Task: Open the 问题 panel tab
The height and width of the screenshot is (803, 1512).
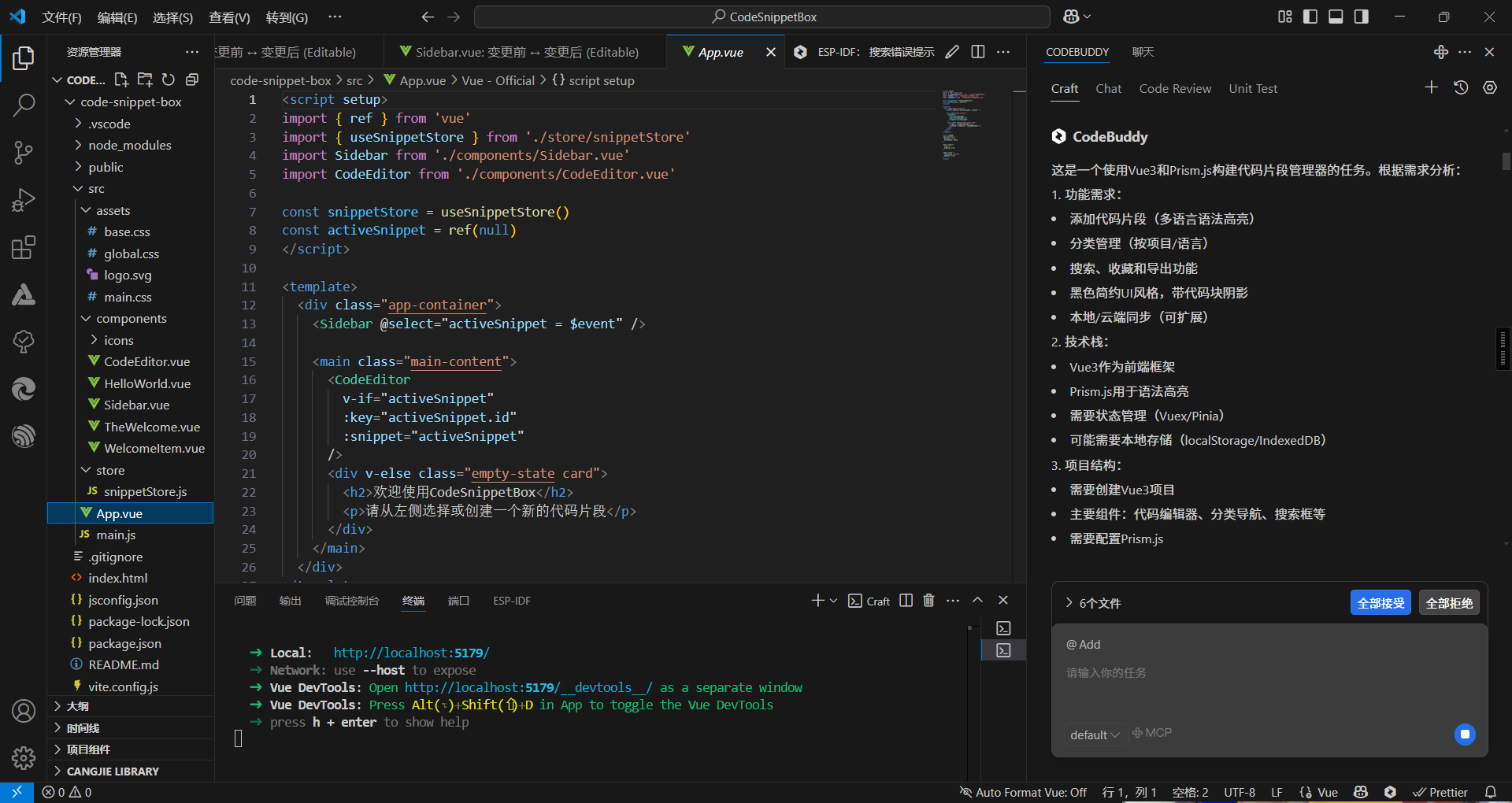Action: point(245,601)
